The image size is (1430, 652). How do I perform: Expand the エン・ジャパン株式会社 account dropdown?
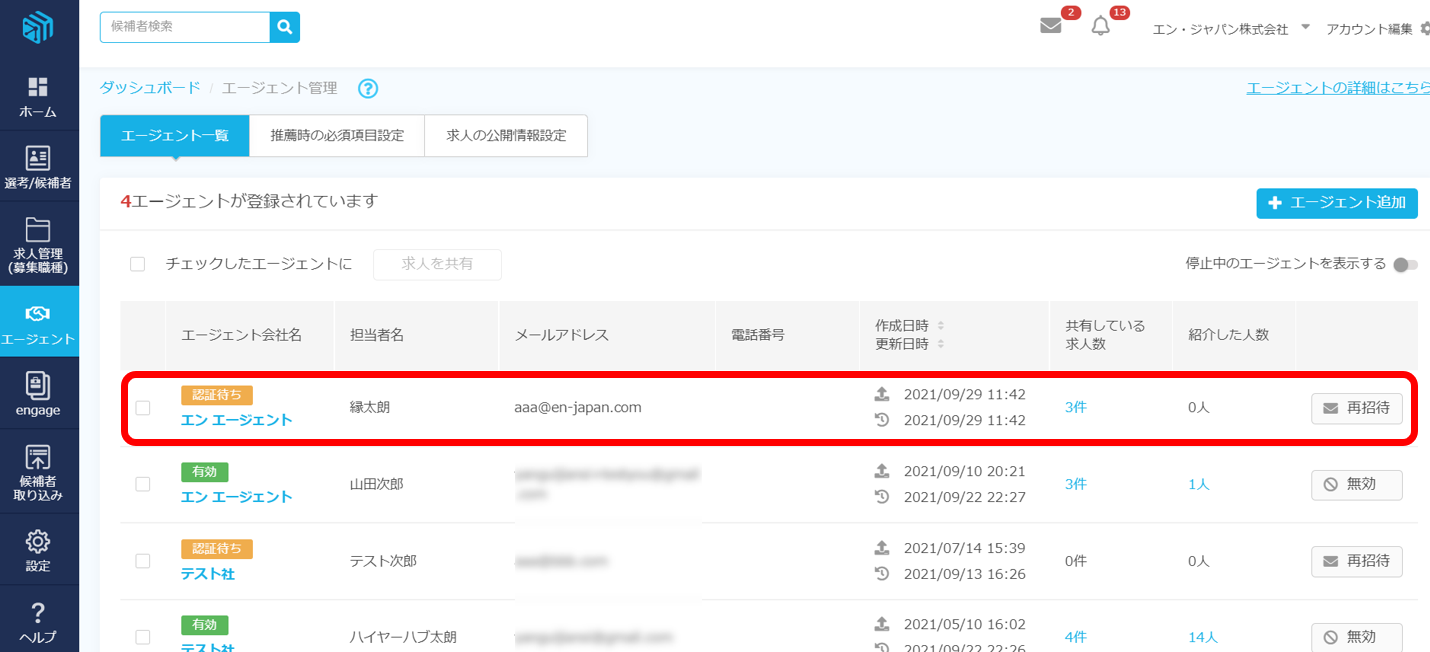click(x=1305, y=28)
